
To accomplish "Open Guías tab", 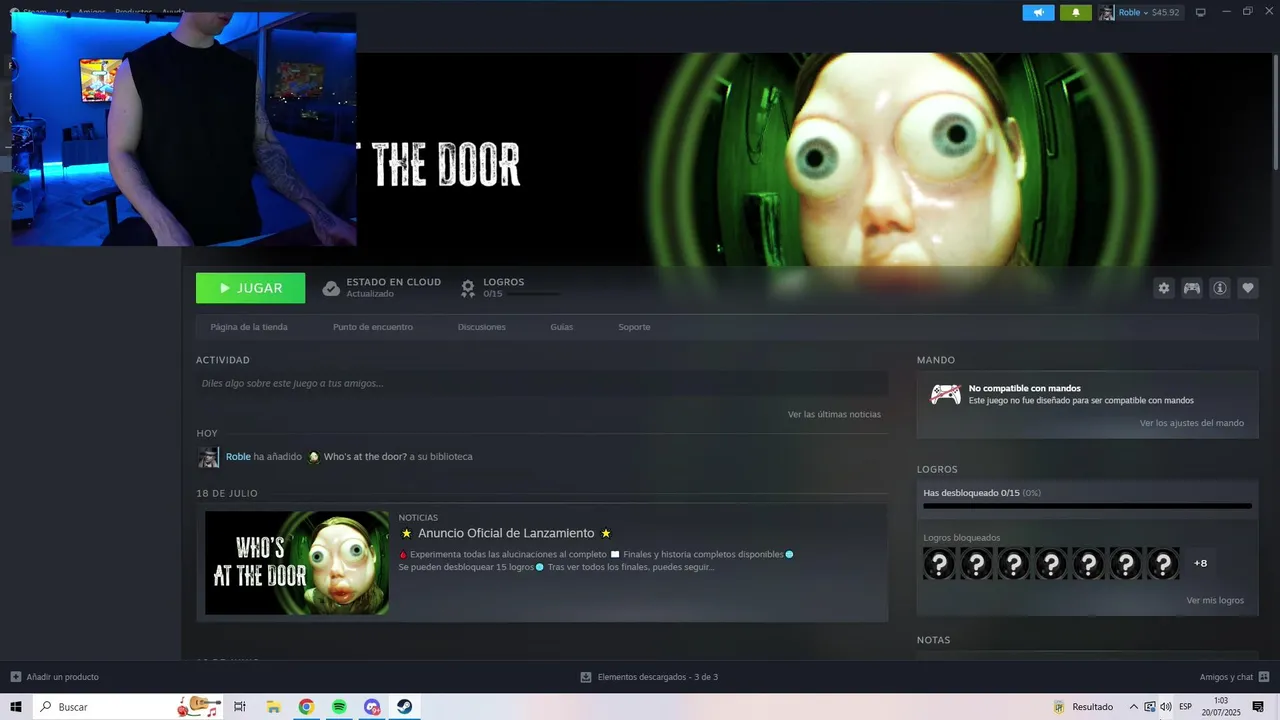I will 562,327.
